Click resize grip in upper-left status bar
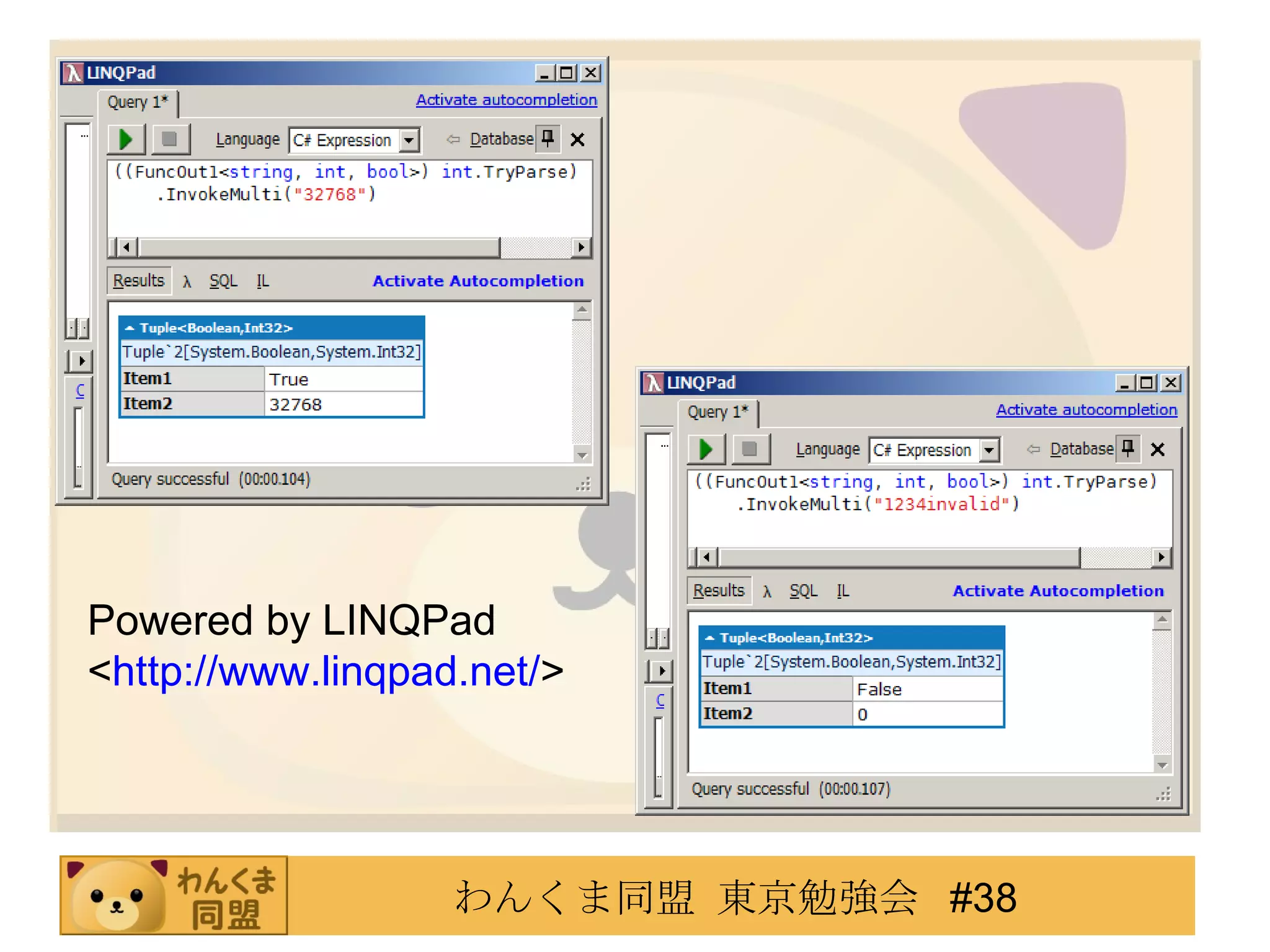The height and width of the screenshot is (952, 1270). (583, 484)
